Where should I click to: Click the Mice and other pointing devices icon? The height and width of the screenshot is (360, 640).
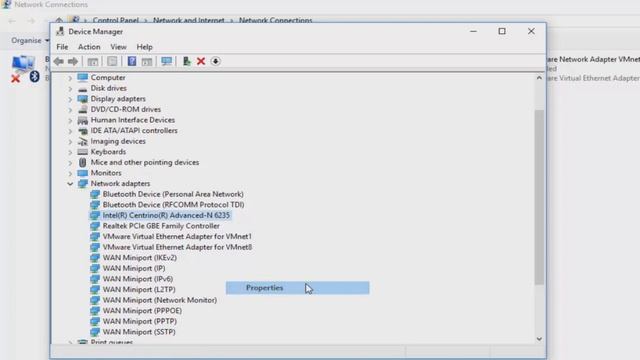83,162
